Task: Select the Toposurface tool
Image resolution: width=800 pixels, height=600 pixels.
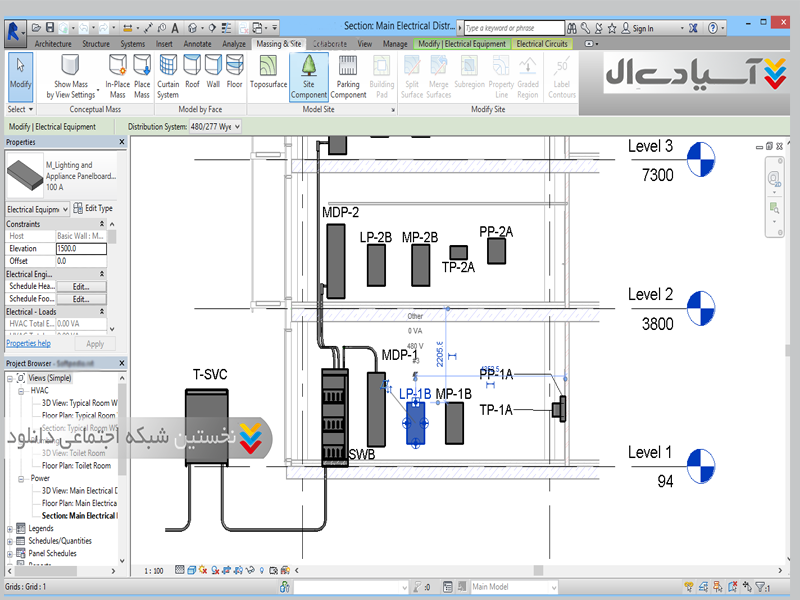Action: [x=268, y=75]
